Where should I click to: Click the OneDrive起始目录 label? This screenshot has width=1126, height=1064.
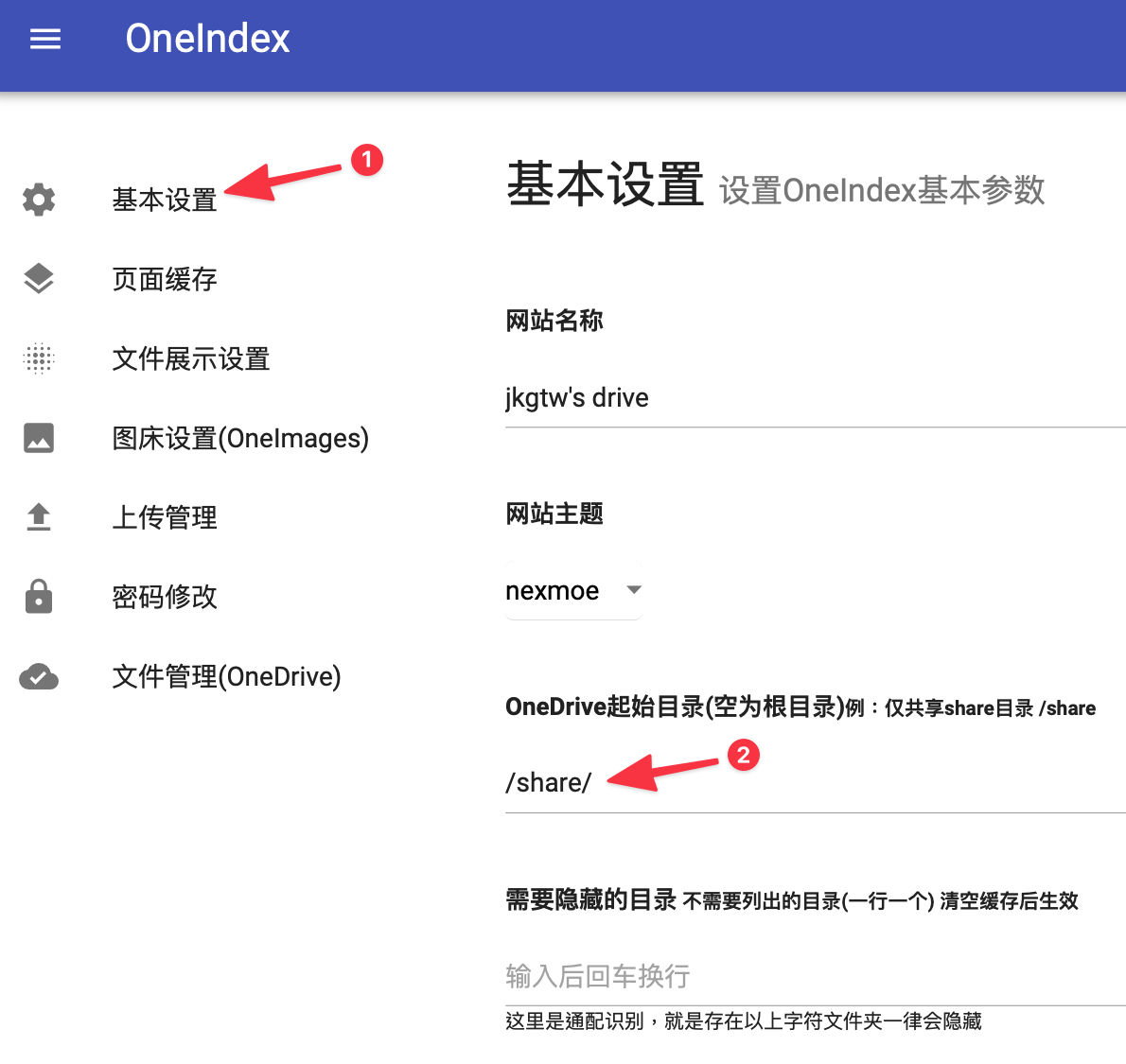pyautogui.click(x=675, y=707)
